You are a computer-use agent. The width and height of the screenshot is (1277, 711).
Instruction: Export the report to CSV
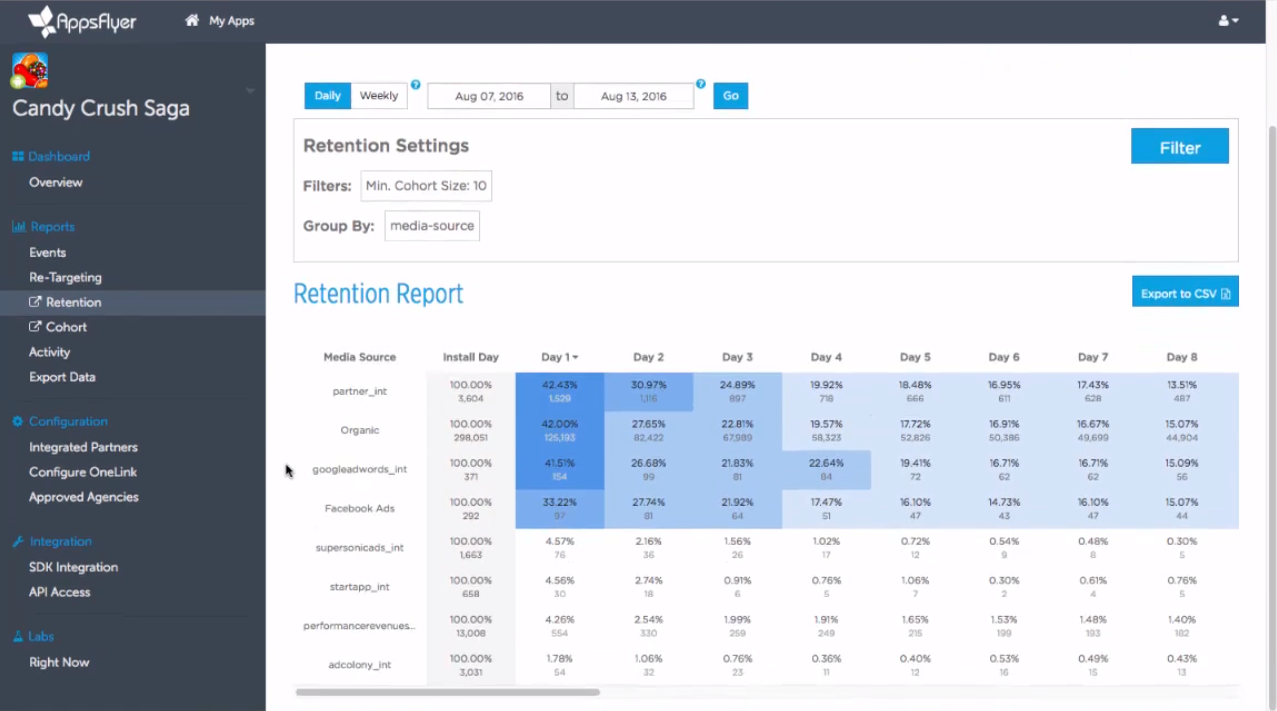pyautogui.click(x=1185, y=293)
